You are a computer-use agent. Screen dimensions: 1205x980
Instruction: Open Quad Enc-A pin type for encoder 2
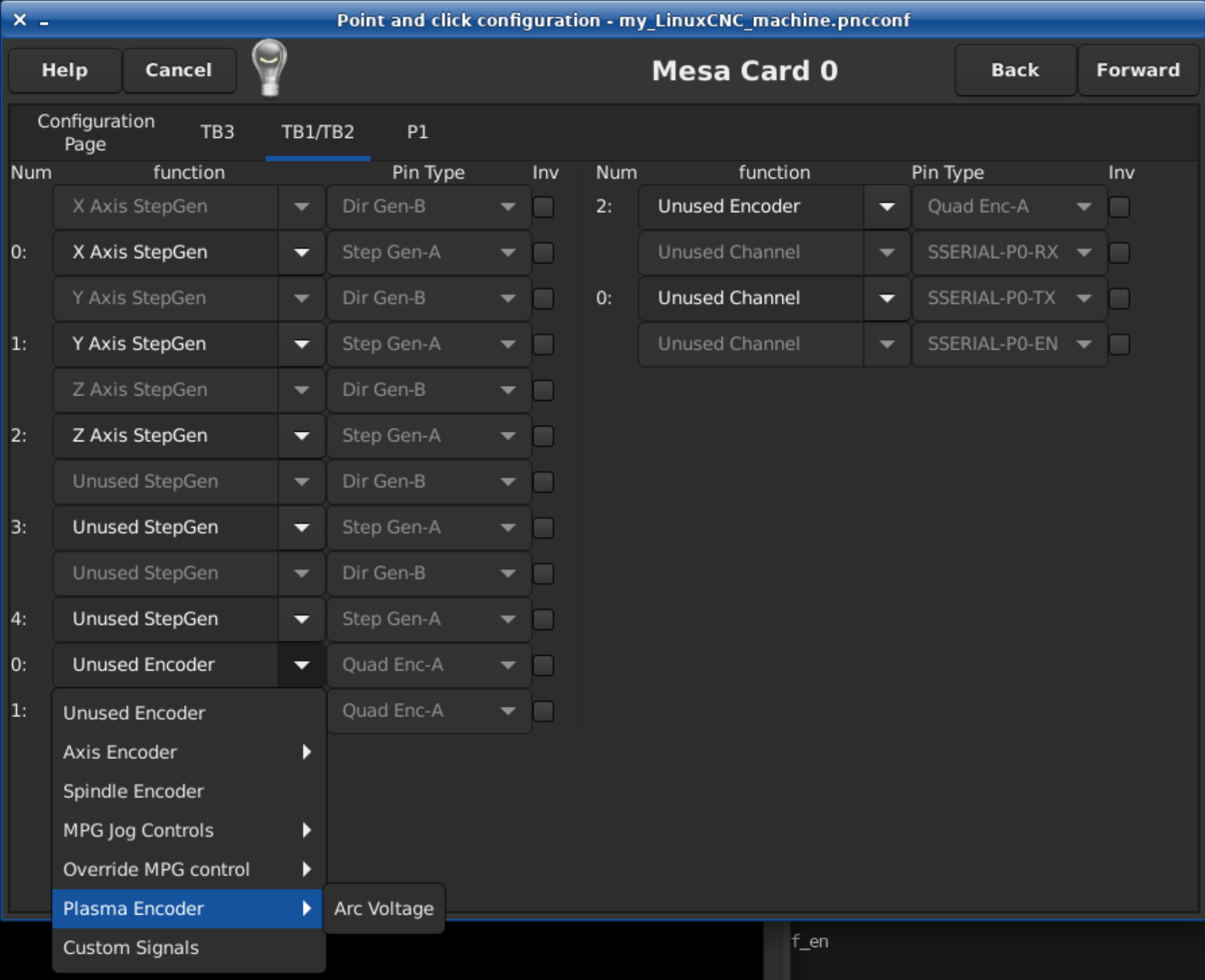pyautogui.click(x=1010, y=207)
